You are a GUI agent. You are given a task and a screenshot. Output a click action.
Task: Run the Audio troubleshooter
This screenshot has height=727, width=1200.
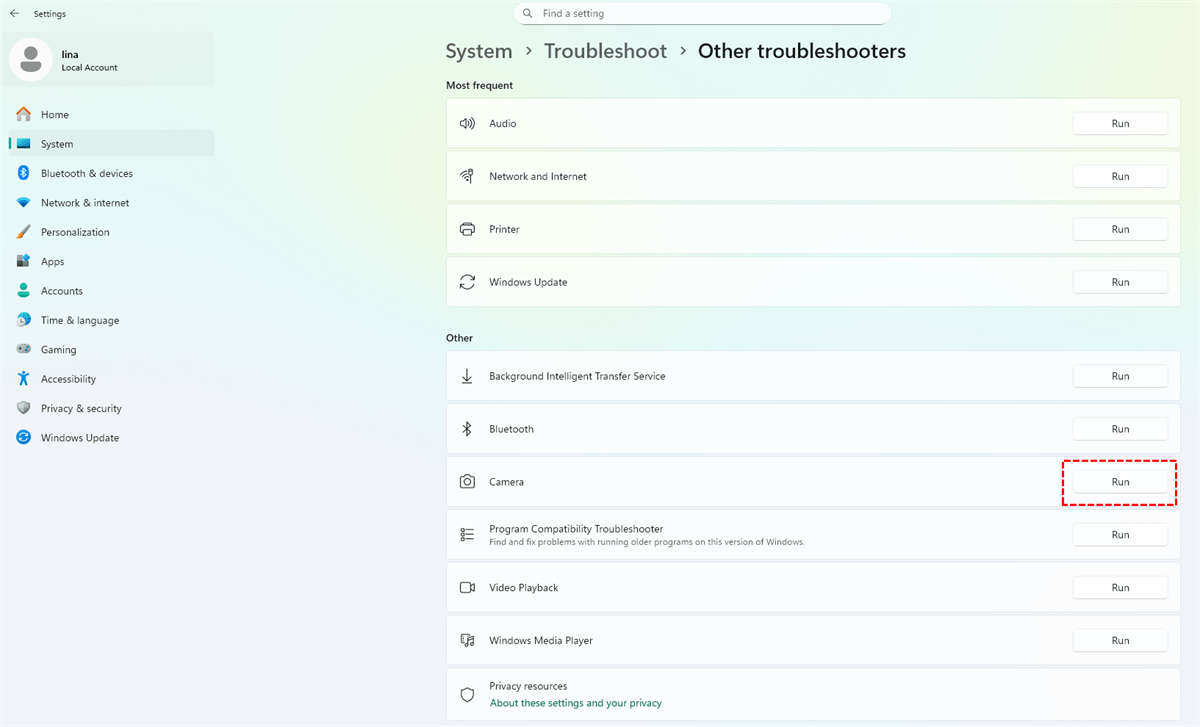click(x=1120, y=124)
